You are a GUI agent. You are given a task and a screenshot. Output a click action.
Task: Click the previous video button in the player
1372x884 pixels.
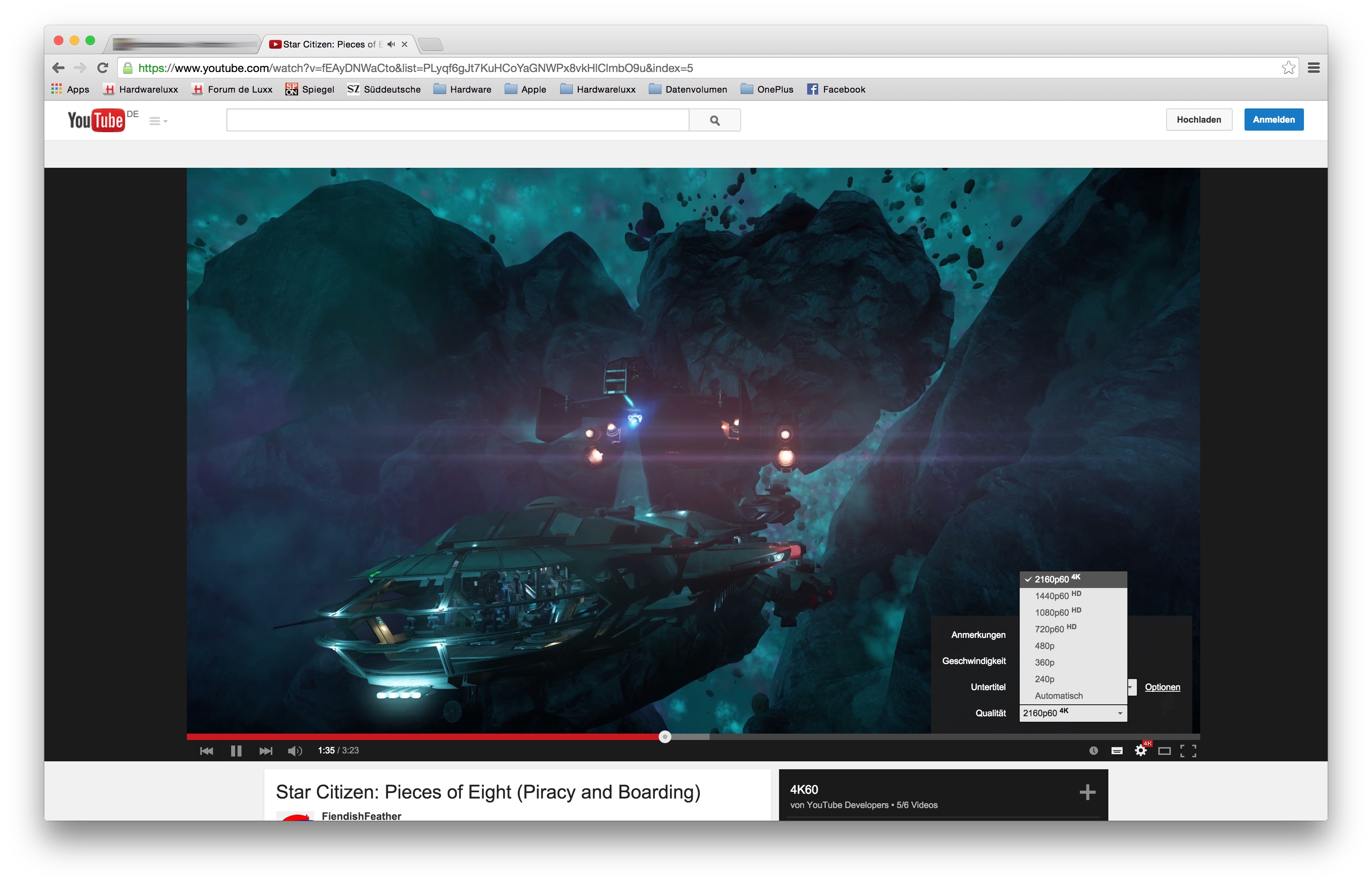206,751
